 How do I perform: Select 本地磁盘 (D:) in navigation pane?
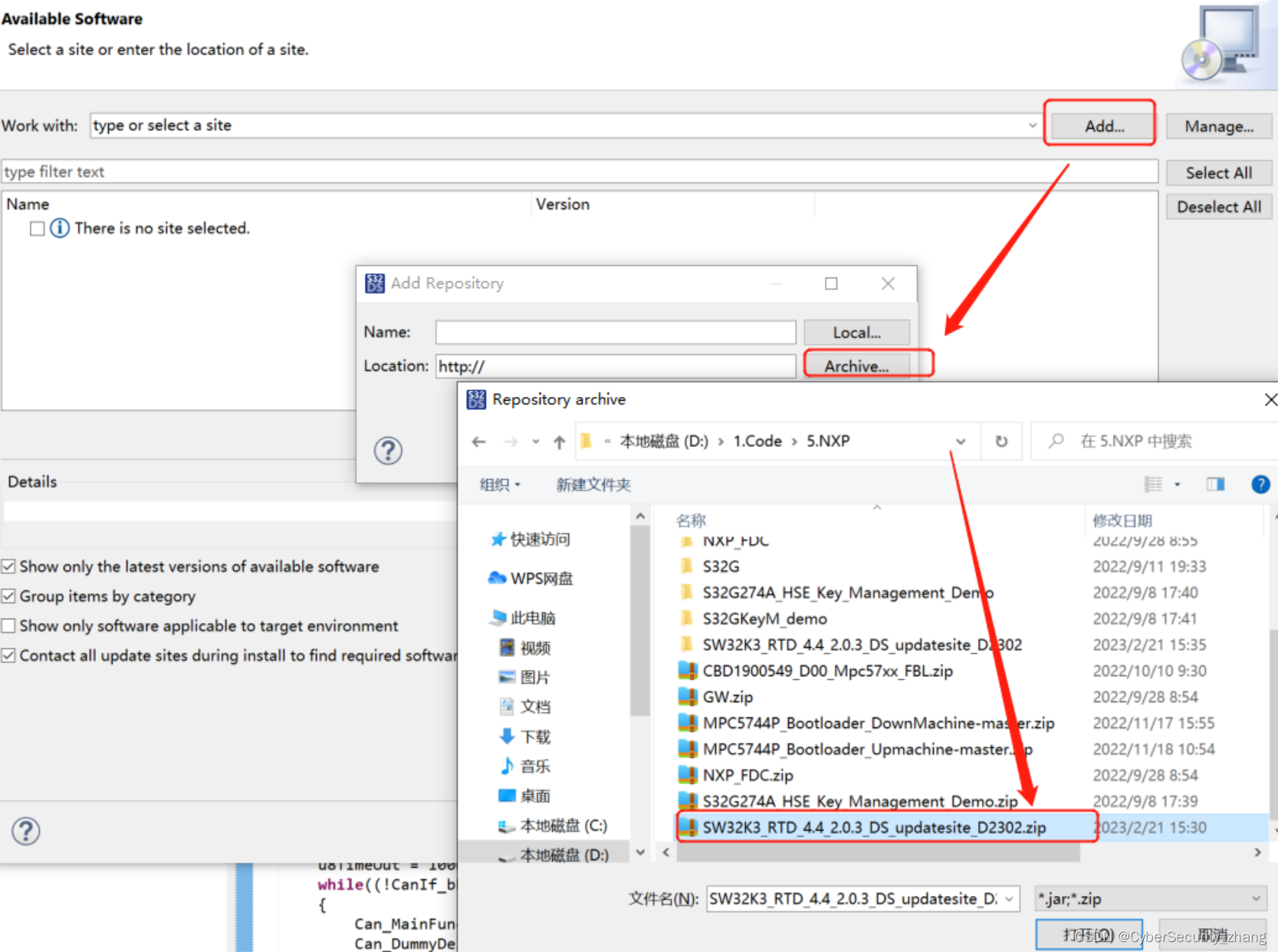click(553, 855)
